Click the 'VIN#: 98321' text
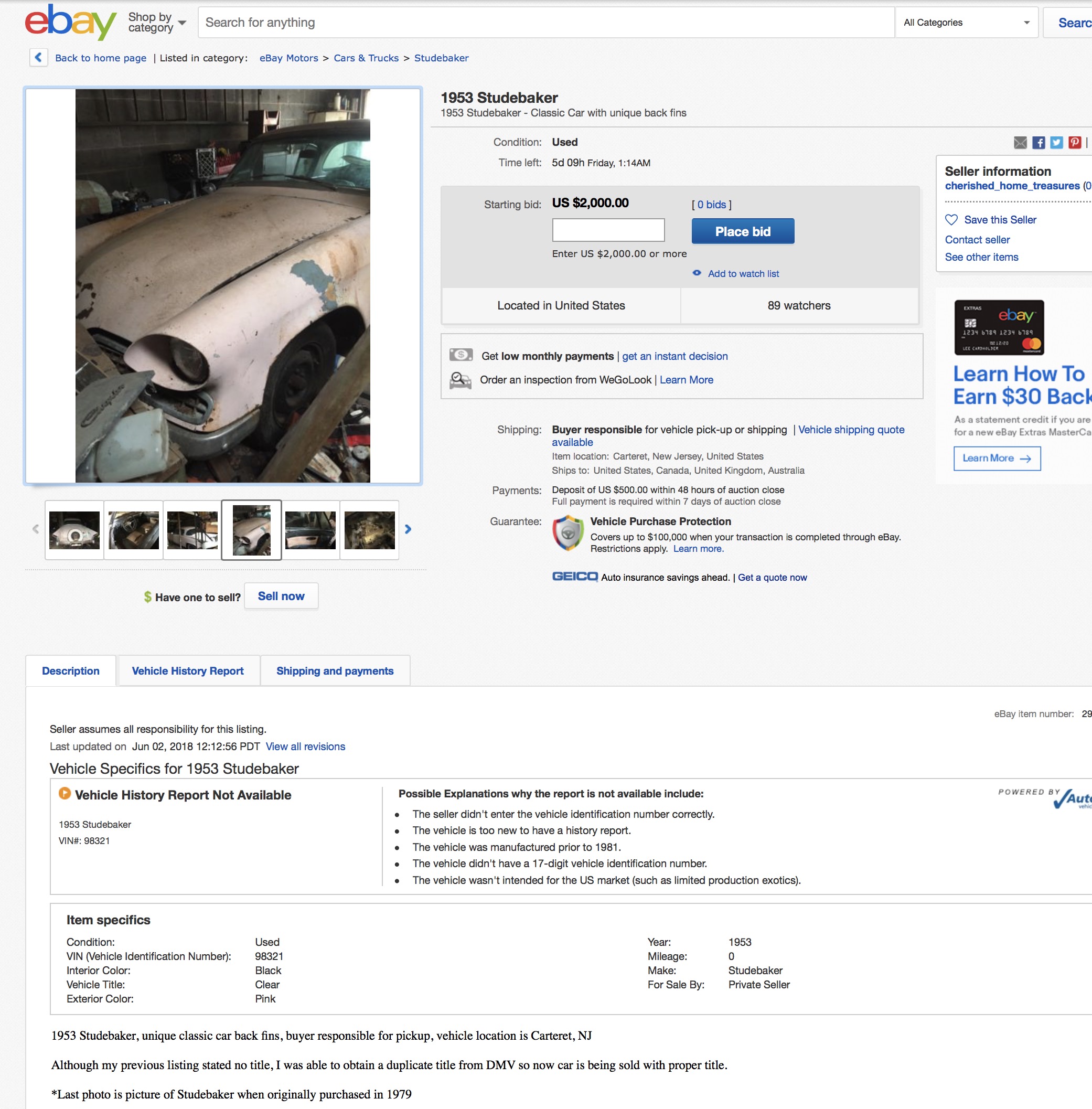Viewport: 1092px width, 1109px height. [x=84, y=840]
